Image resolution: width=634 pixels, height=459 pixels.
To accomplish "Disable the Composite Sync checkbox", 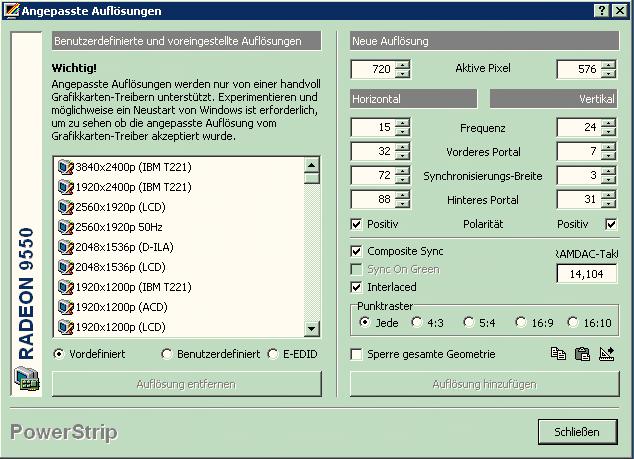I will point(357,251).
